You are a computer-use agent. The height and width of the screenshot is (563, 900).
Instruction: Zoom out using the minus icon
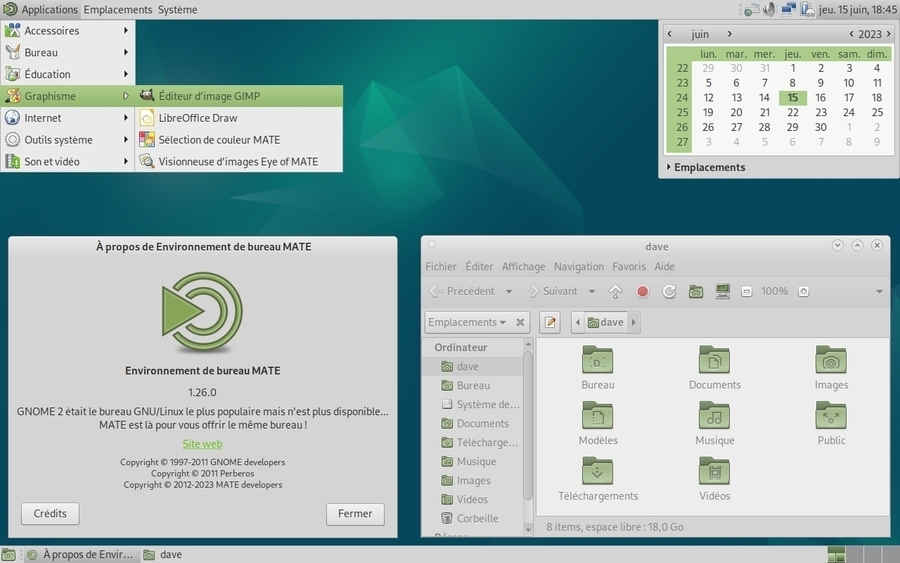point(746,292)
